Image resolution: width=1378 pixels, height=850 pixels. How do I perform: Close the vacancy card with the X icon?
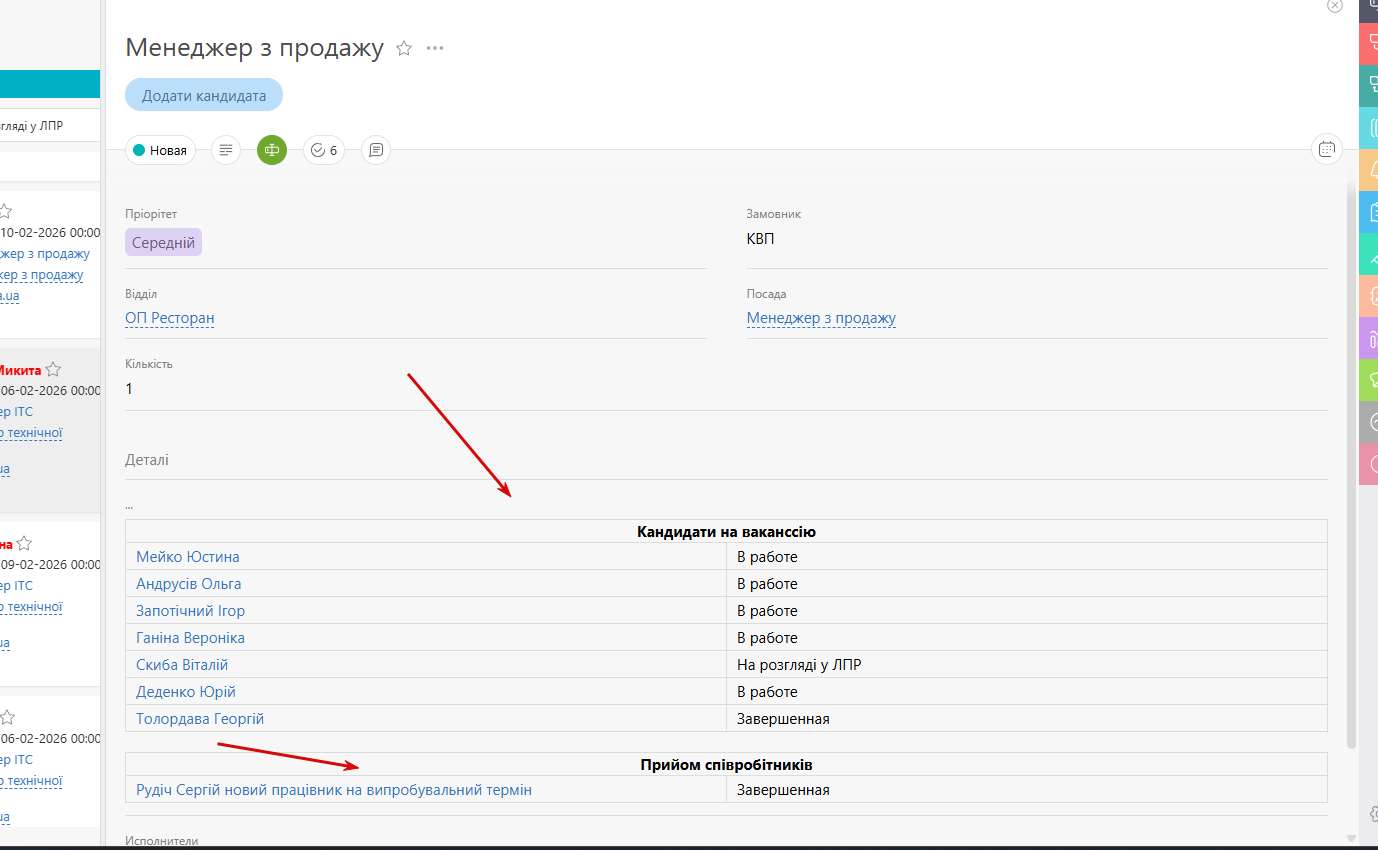coord(1334,5)
